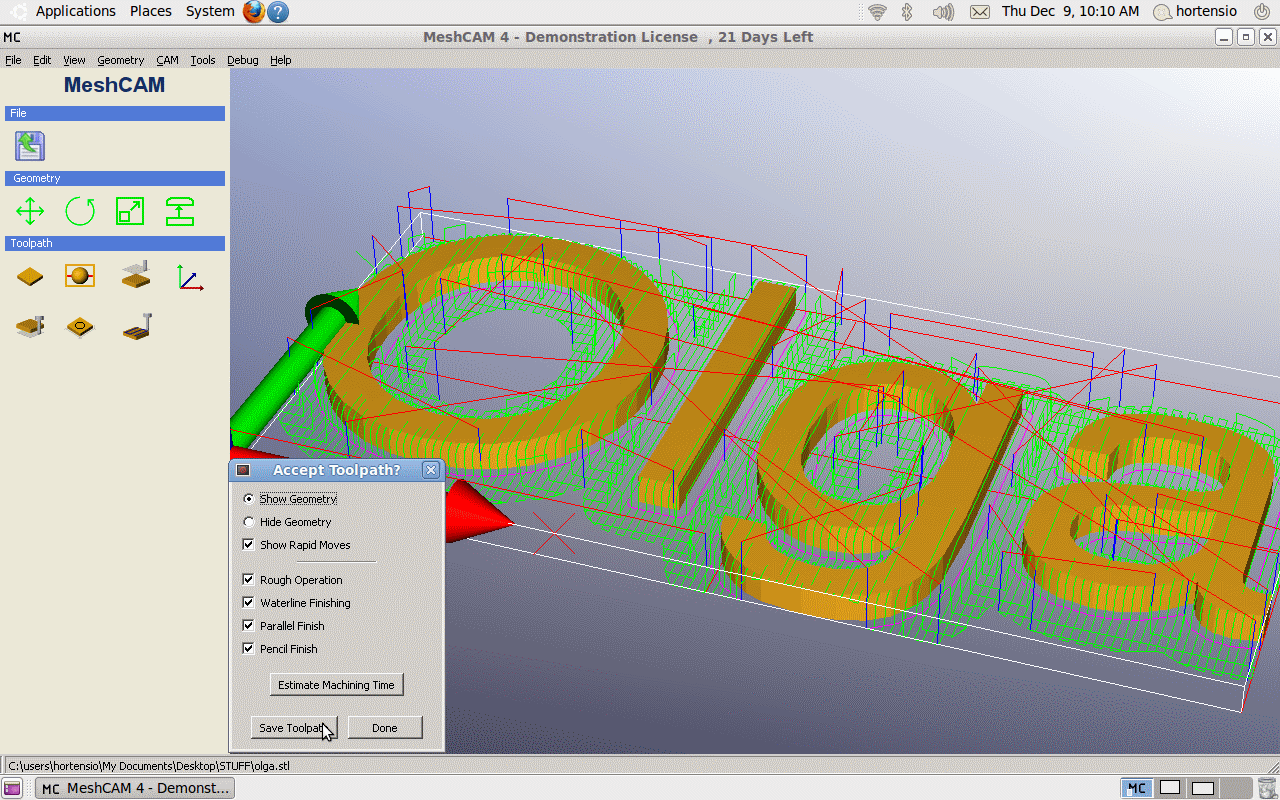The image size is (1280, 800).
Task: Open the Geometry menu in menu bar
Action: tap(120, 60)
